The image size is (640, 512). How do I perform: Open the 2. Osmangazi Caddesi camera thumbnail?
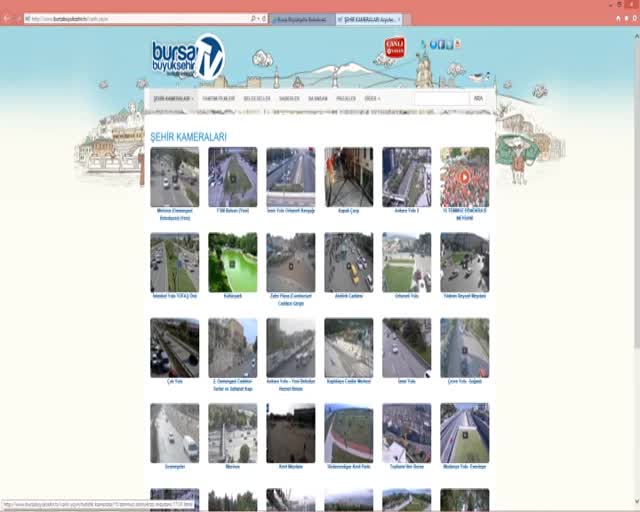[x=233, y=348]
